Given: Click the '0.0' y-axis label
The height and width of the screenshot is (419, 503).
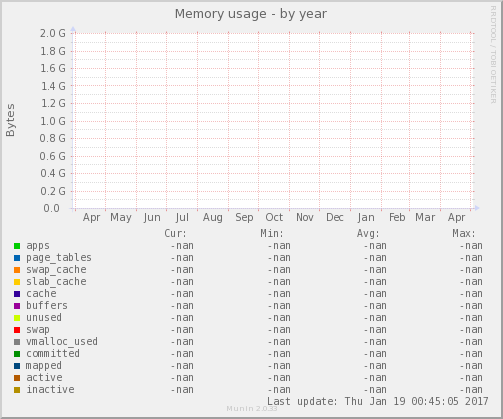Looking at the screenshot, I should 51,208.
